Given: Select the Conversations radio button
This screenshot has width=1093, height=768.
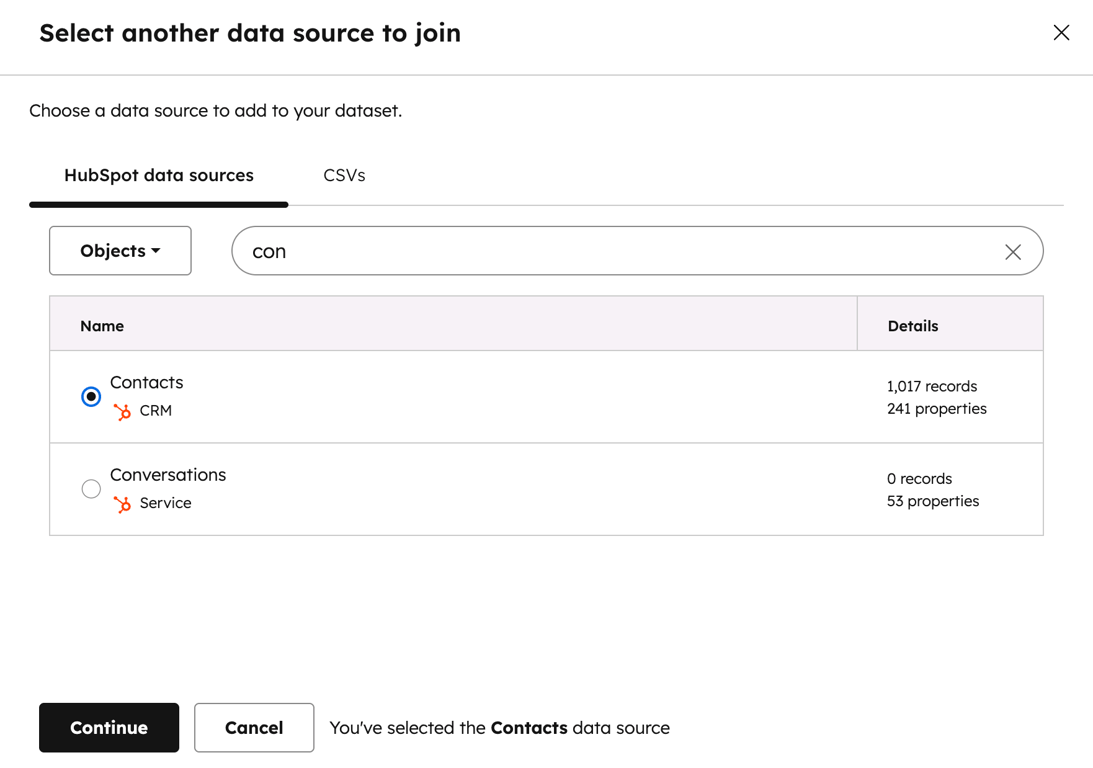Looking at the screenshot, I should click(91, 489).
